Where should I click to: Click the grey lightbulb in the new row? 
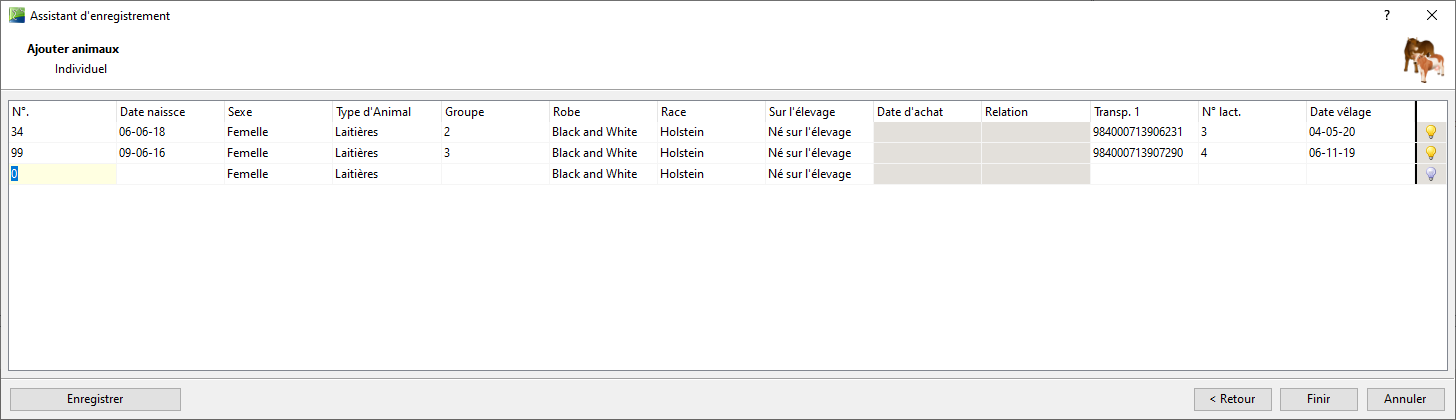(x=1430, y=174)
